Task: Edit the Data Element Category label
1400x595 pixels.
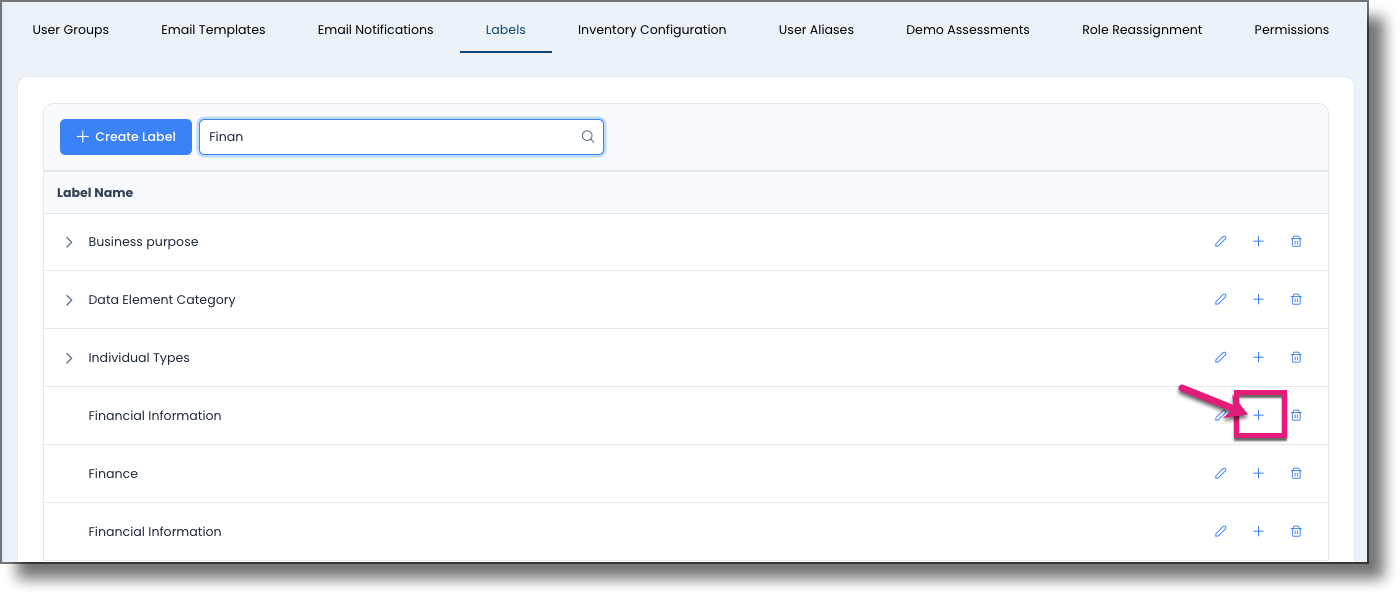Action: (x=1220, y=300)
